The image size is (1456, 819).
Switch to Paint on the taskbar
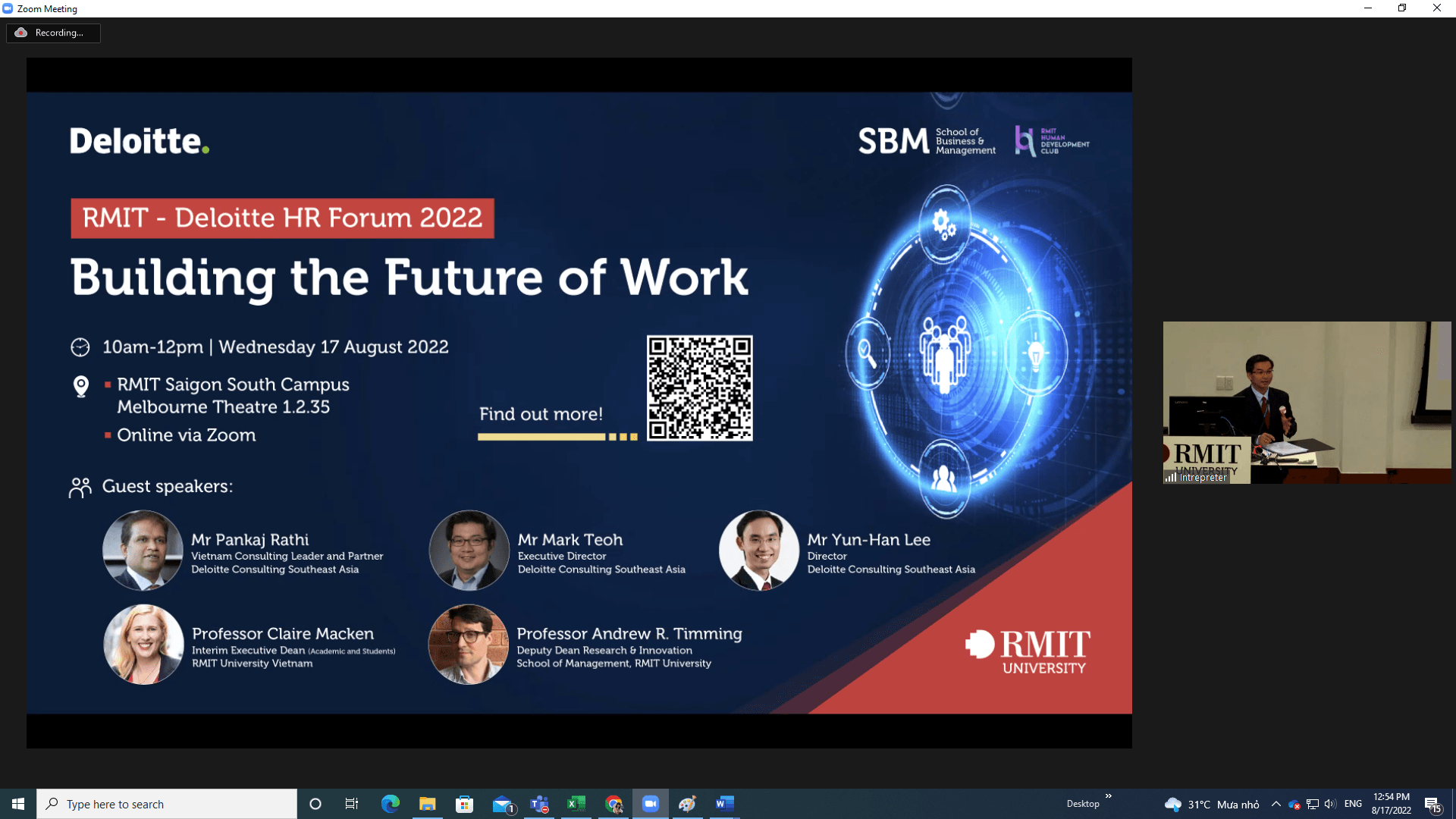click(688, 804)
